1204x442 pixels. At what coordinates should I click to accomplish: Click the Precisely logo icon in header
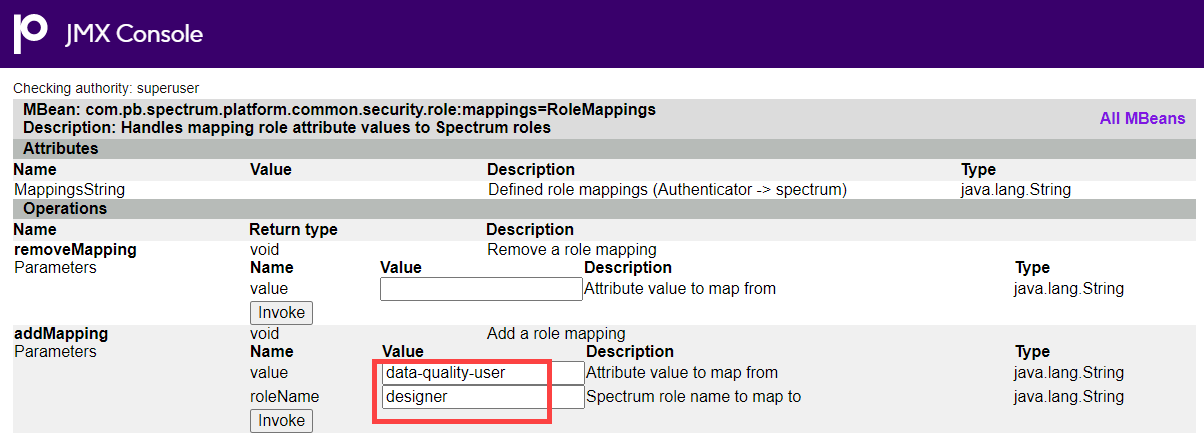(x=30, y=33)
